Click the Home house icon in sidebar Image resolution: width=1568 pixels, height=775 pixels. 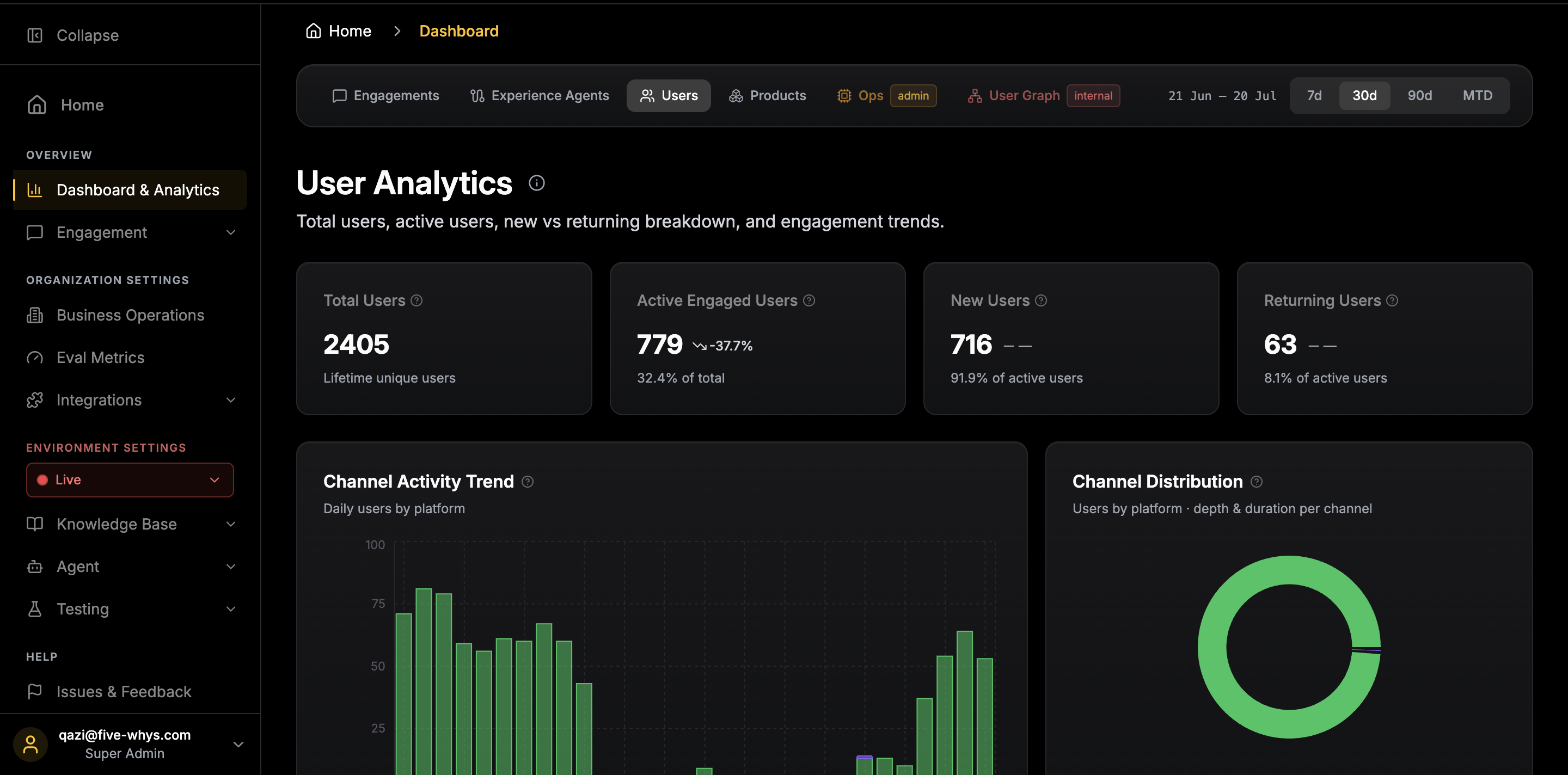tap(36, 104)
